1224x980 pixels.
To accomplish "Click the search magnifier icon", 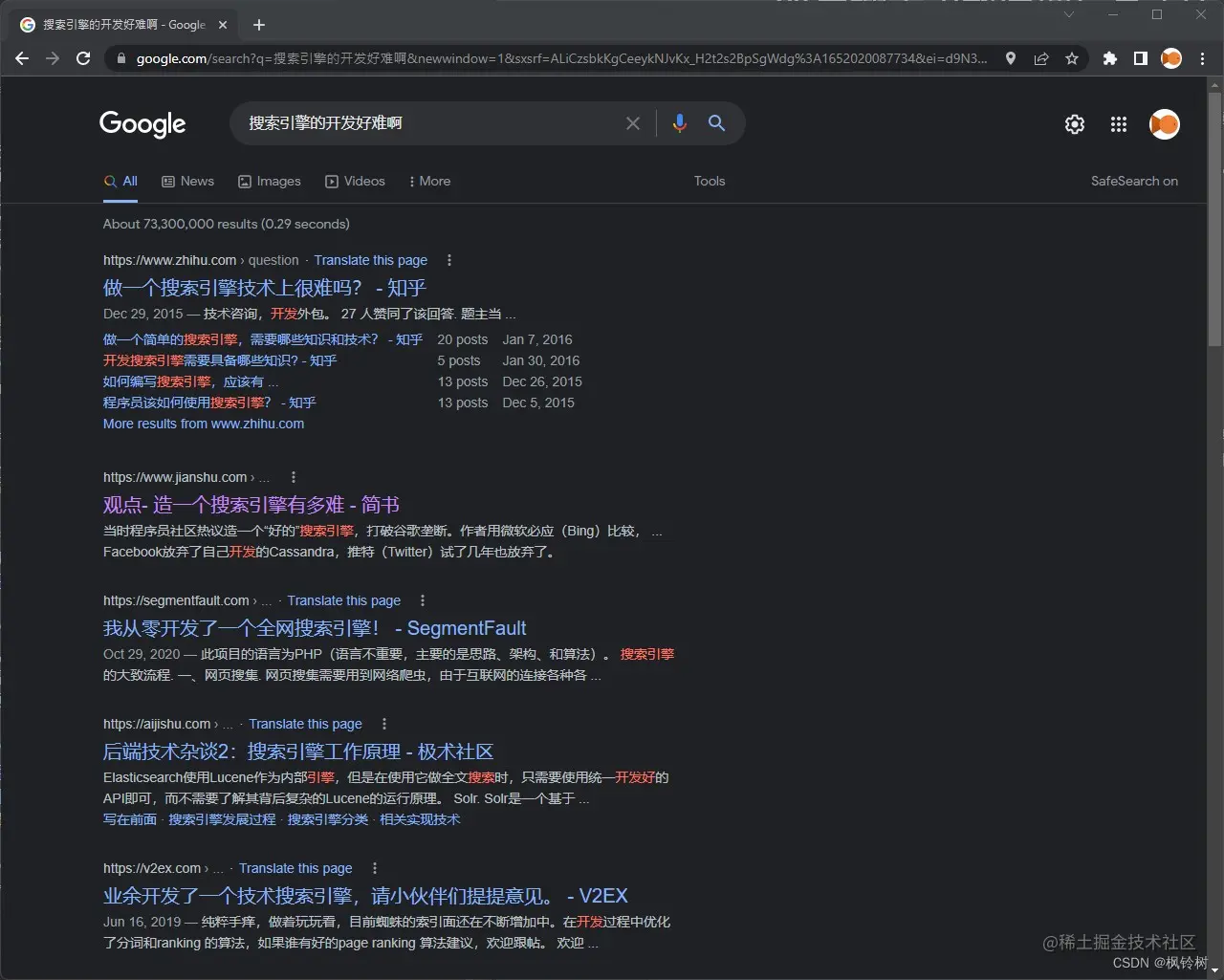I will tap(716, 123).
